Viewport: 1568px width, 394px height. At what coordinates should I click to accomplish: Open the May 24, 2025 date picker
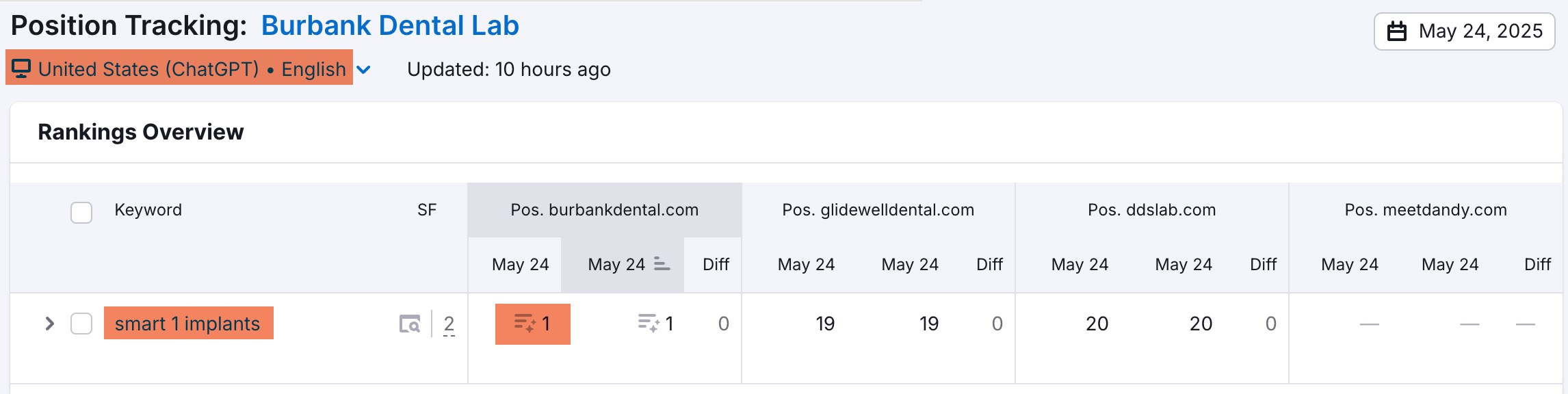[1464, 31]
